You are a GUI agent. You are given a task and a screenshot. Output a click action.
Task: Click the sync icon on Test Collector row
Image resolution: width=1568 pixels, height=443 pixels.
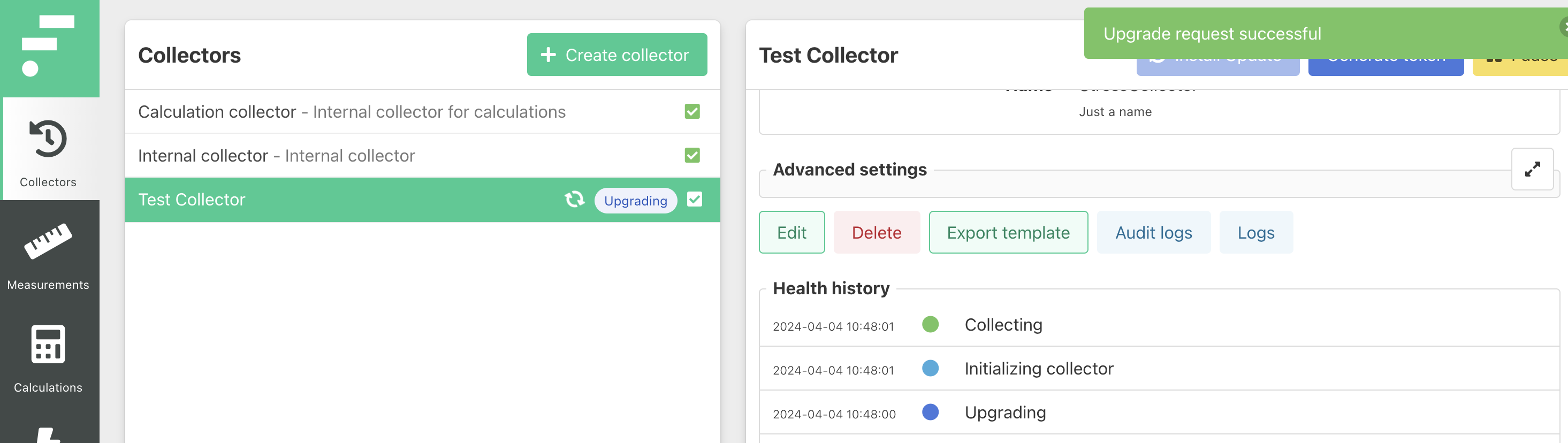[x=574, y=199]
